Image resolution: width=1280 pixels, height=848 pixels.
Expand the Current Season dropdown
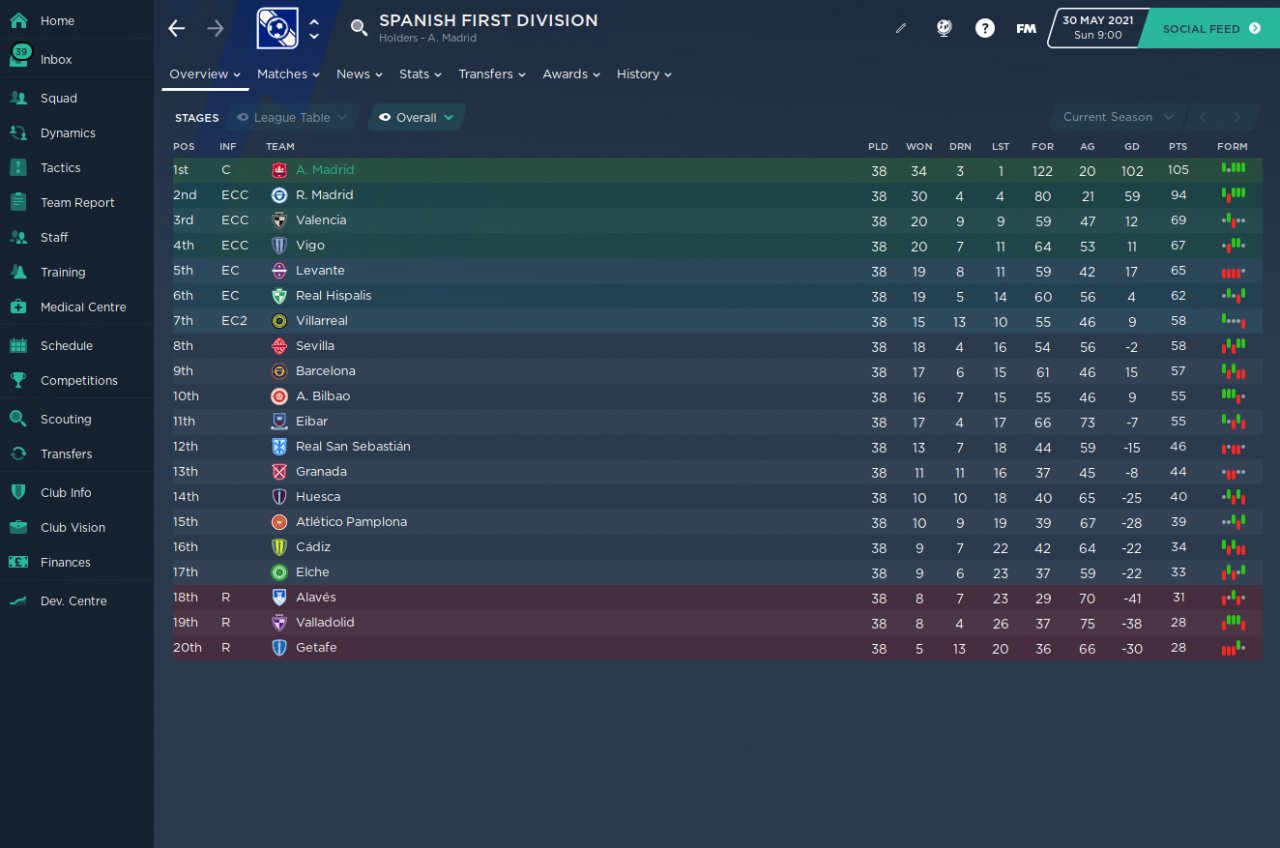[1117, 117]
